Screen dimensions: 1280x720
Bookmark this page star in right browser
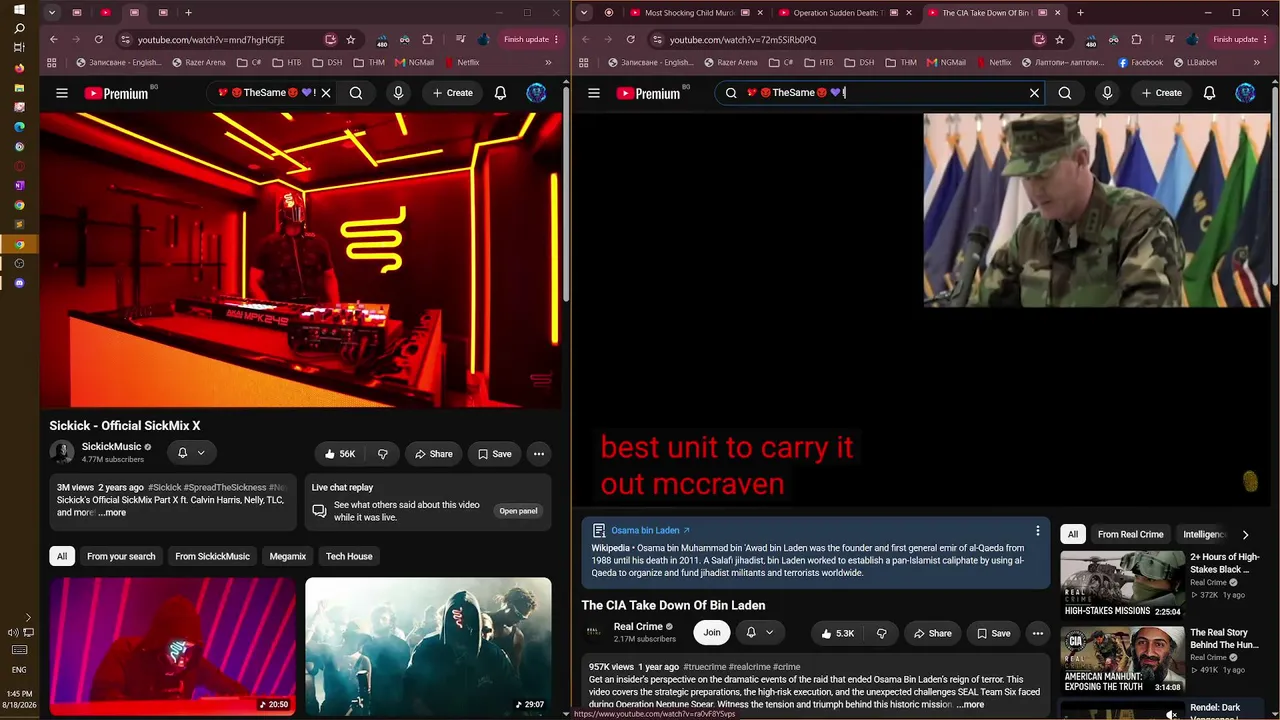(x=1060, y=39)
